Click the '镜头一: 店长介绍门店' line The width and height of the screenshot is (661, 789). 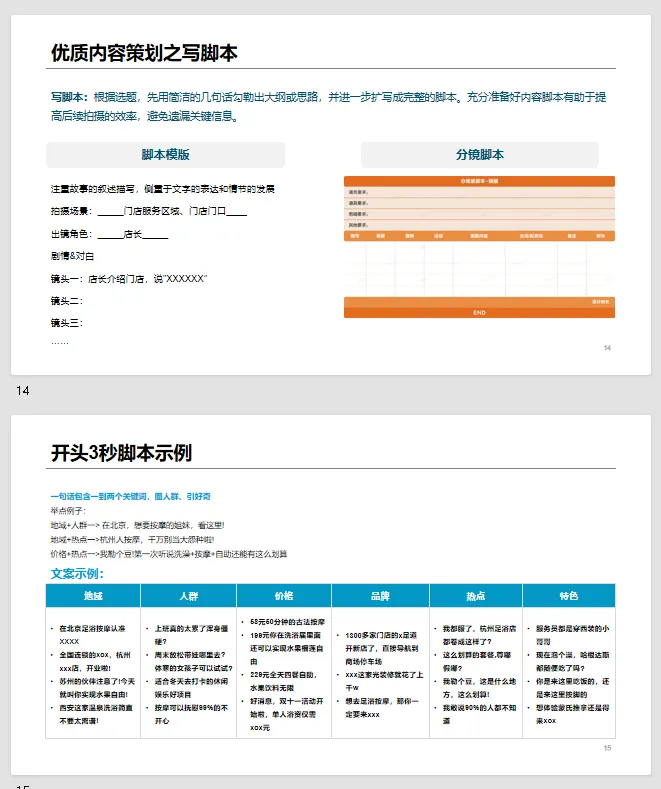[129, 278]
